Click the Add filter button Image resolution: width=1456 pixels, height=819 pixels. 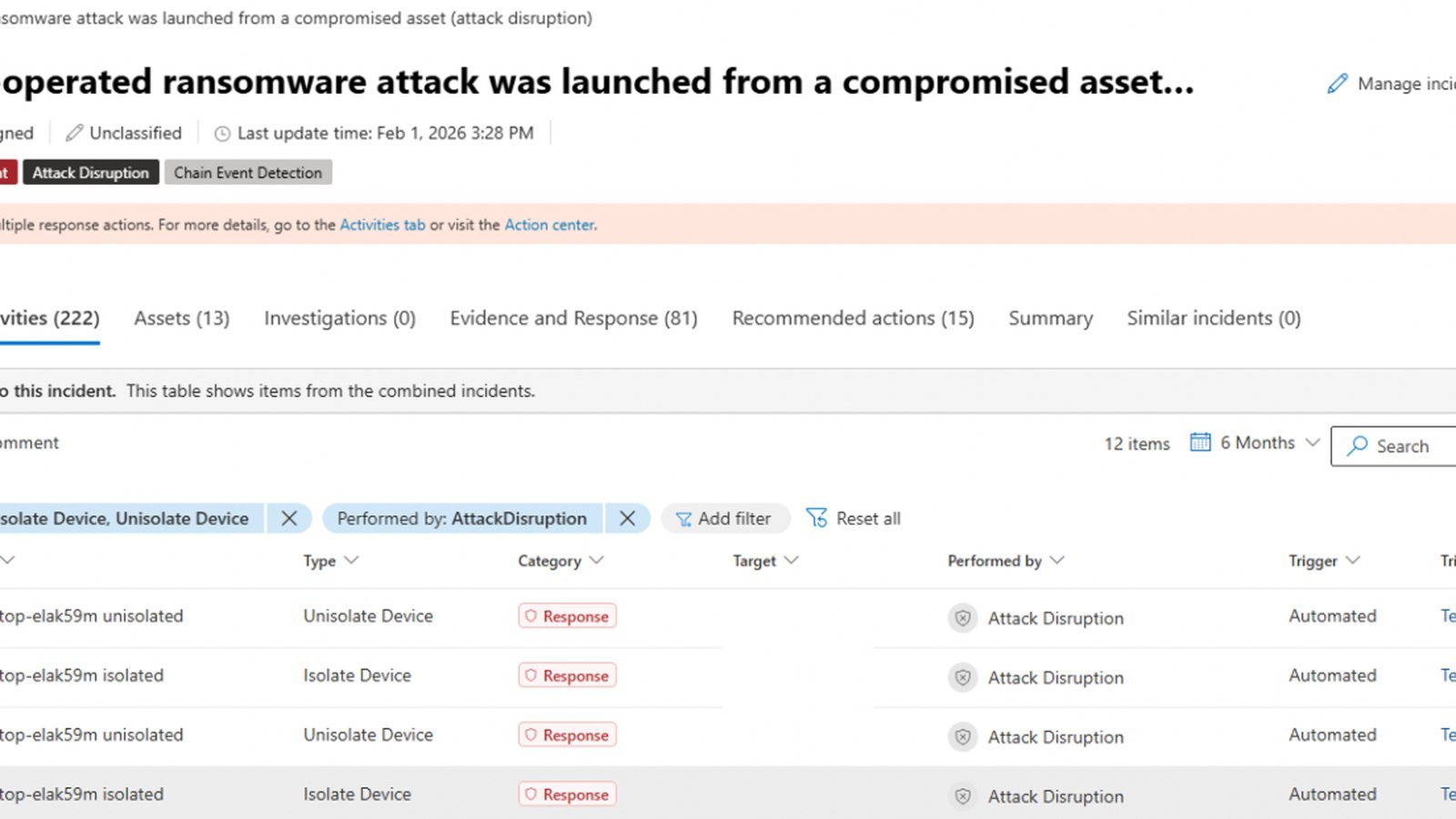[x=725, y=518]
